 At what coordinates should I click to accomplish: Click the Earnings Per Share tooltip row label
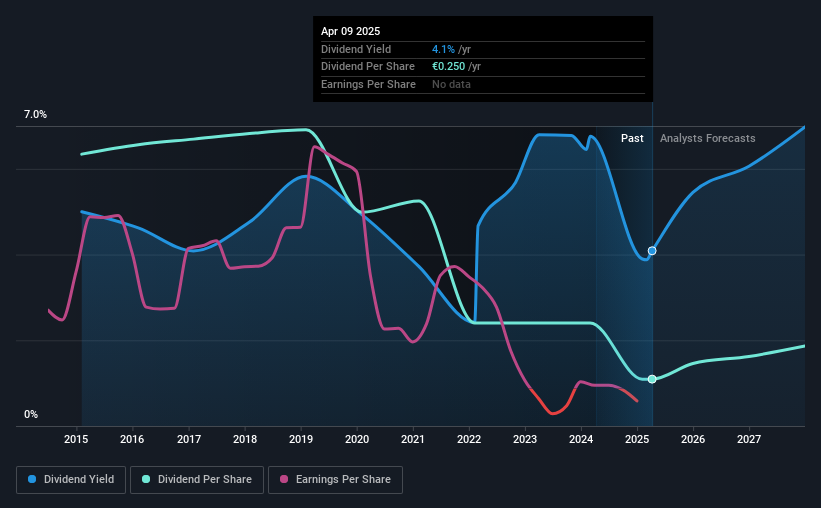(368, 84)
